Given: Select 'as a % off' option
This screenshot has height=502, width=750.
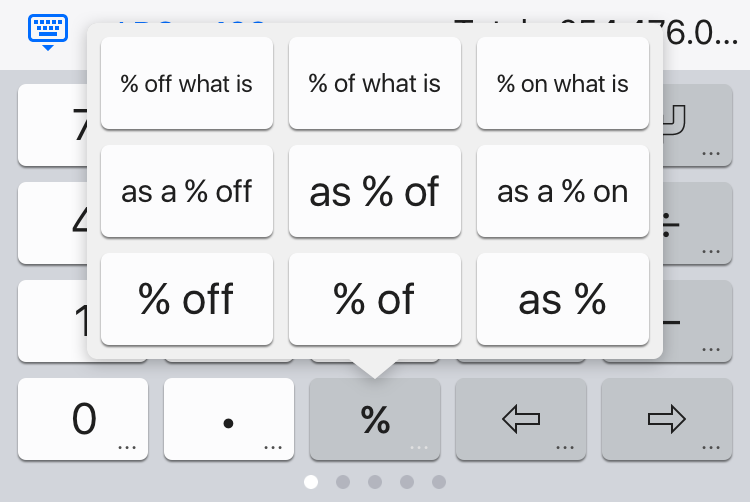Looking at the screenshot, I should 187,191.
